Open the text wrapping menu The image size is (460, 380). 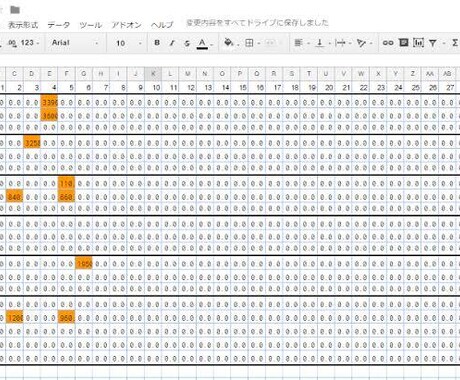pos(340,43)
